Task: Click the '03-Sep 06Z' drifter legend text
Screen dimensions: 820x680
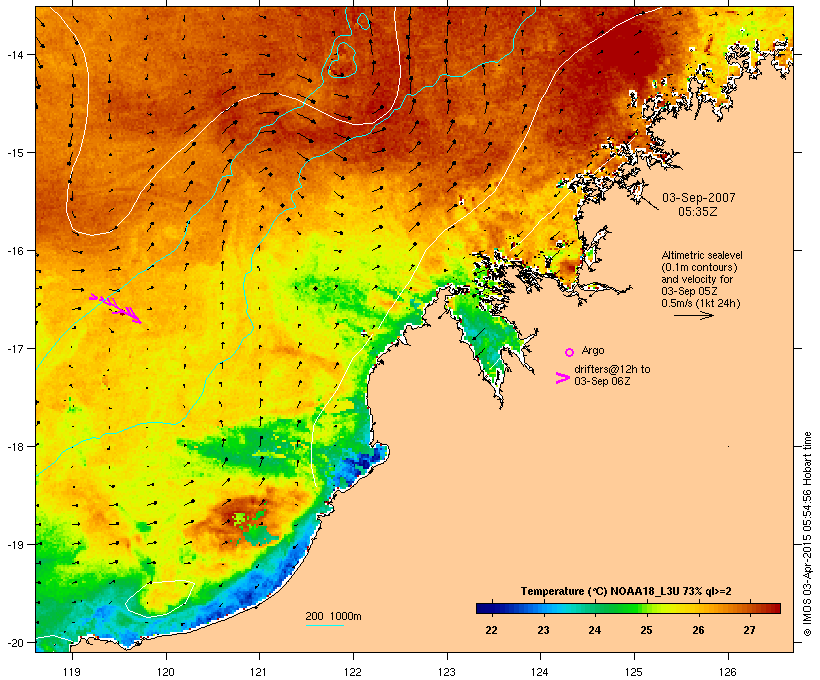Action: click(x=602, y=381)
